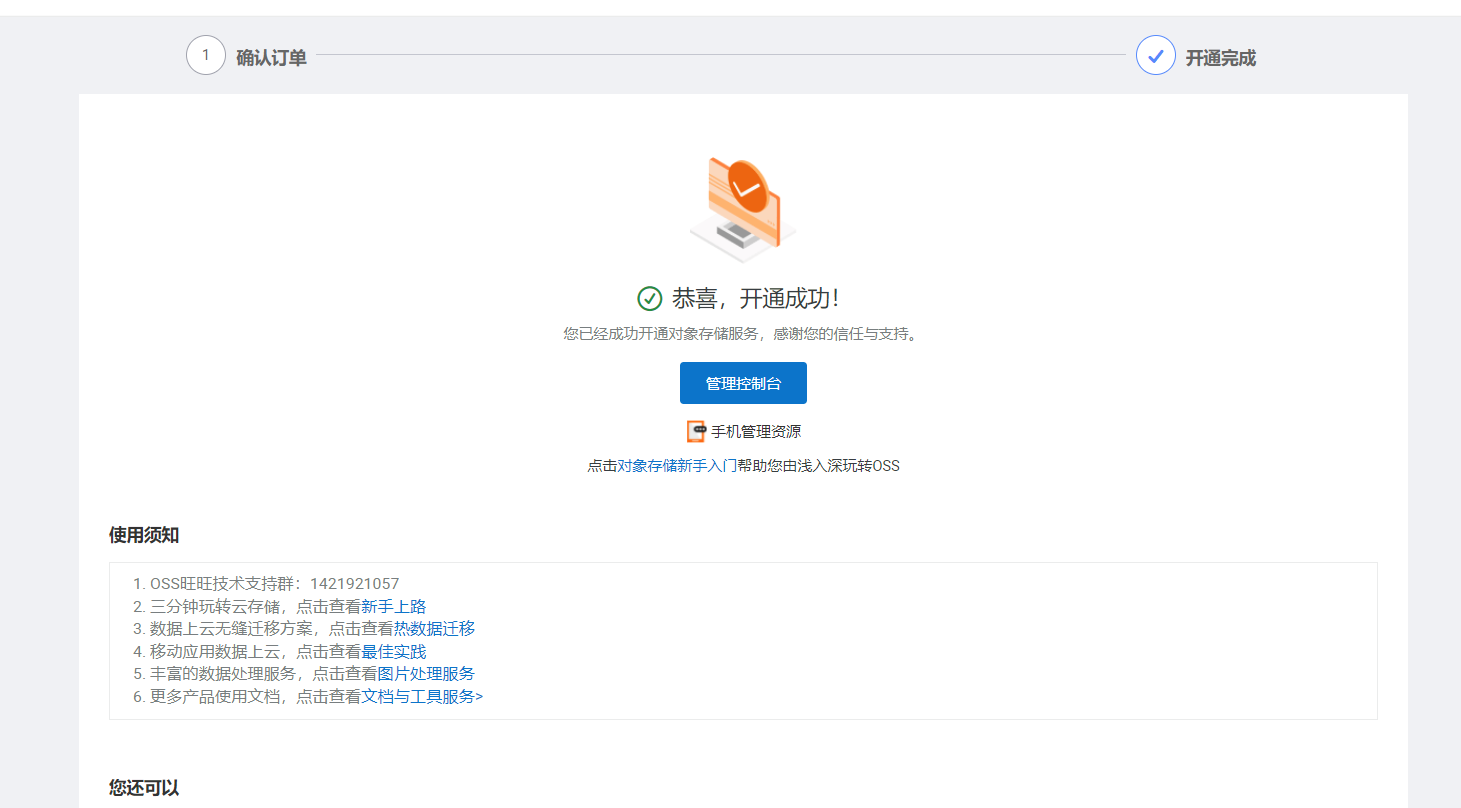Screen dimensions: 1461x808
Task: Click the step 1 circle icon
Action: [x=206, y=55]
